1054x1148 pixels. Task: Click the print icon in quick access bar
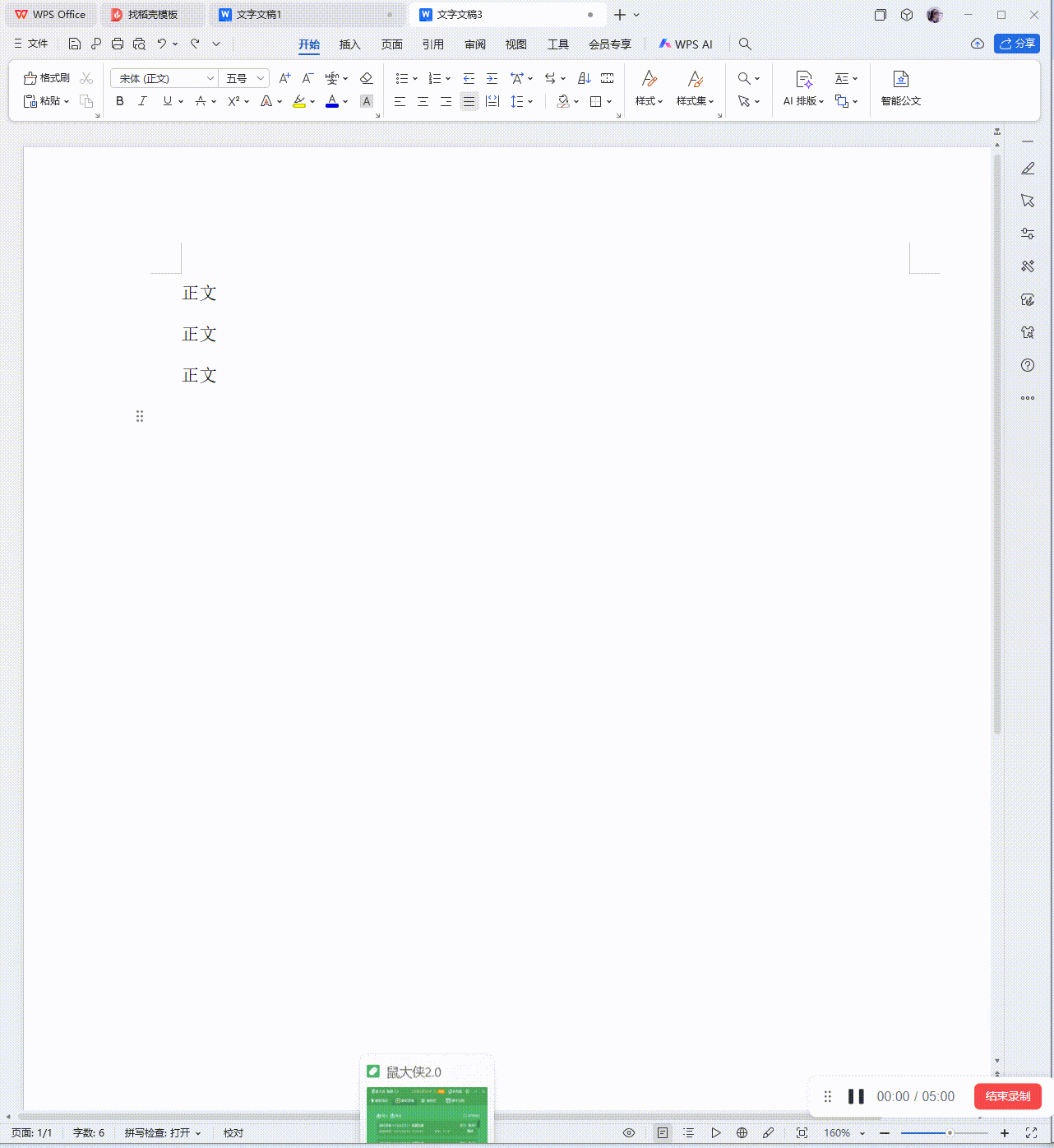pyautogui.click(x=118, y=44)
